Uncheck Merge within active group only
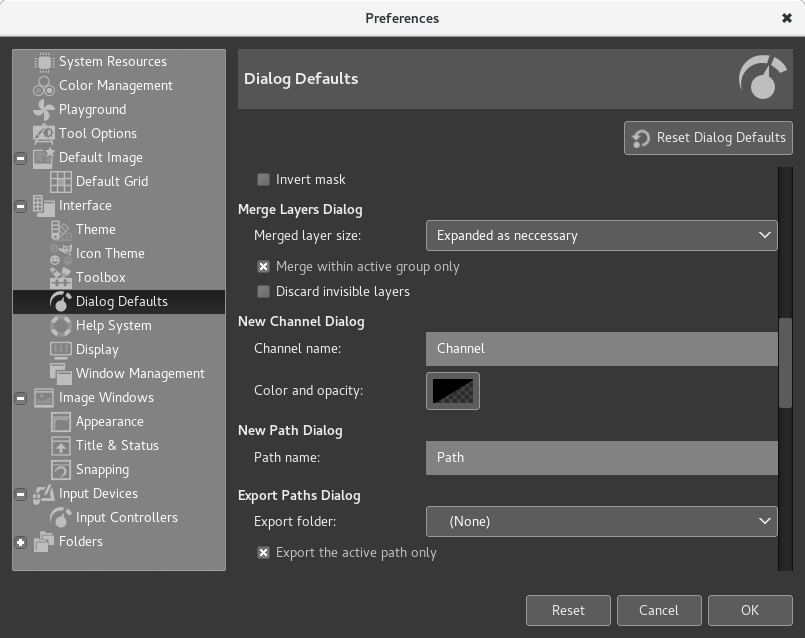The height and width of the screenshot is (638, 805). click(263, 267)
